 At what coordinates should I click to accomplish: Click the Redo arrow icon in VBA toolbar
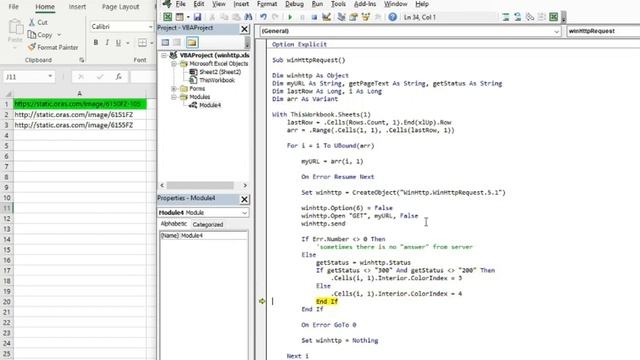tap(275, 17)
